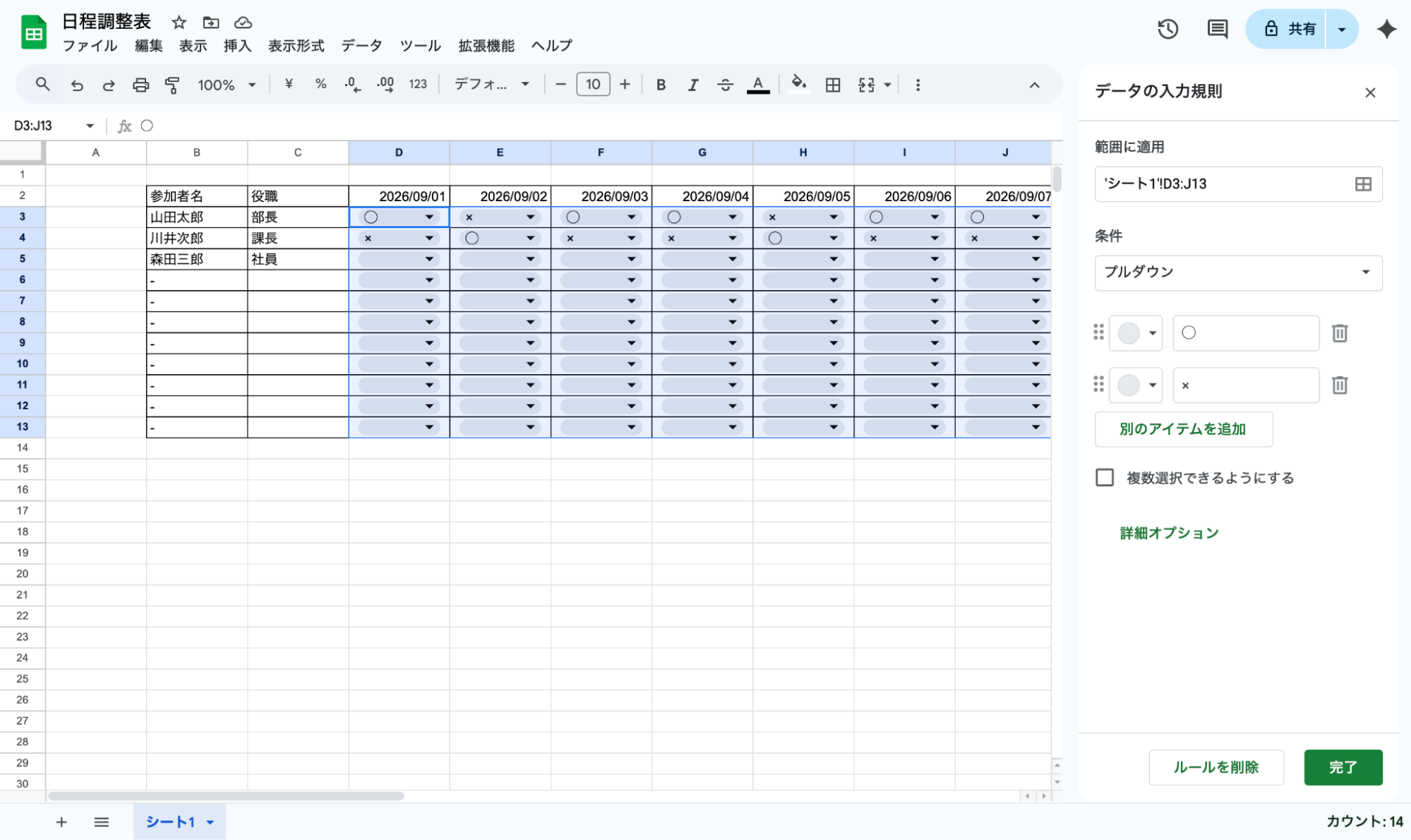The height and width of the screenshot is (840, 1411).
Task: Click the 完了 button
Action: pyautogui.click(x=1342, y=767)
